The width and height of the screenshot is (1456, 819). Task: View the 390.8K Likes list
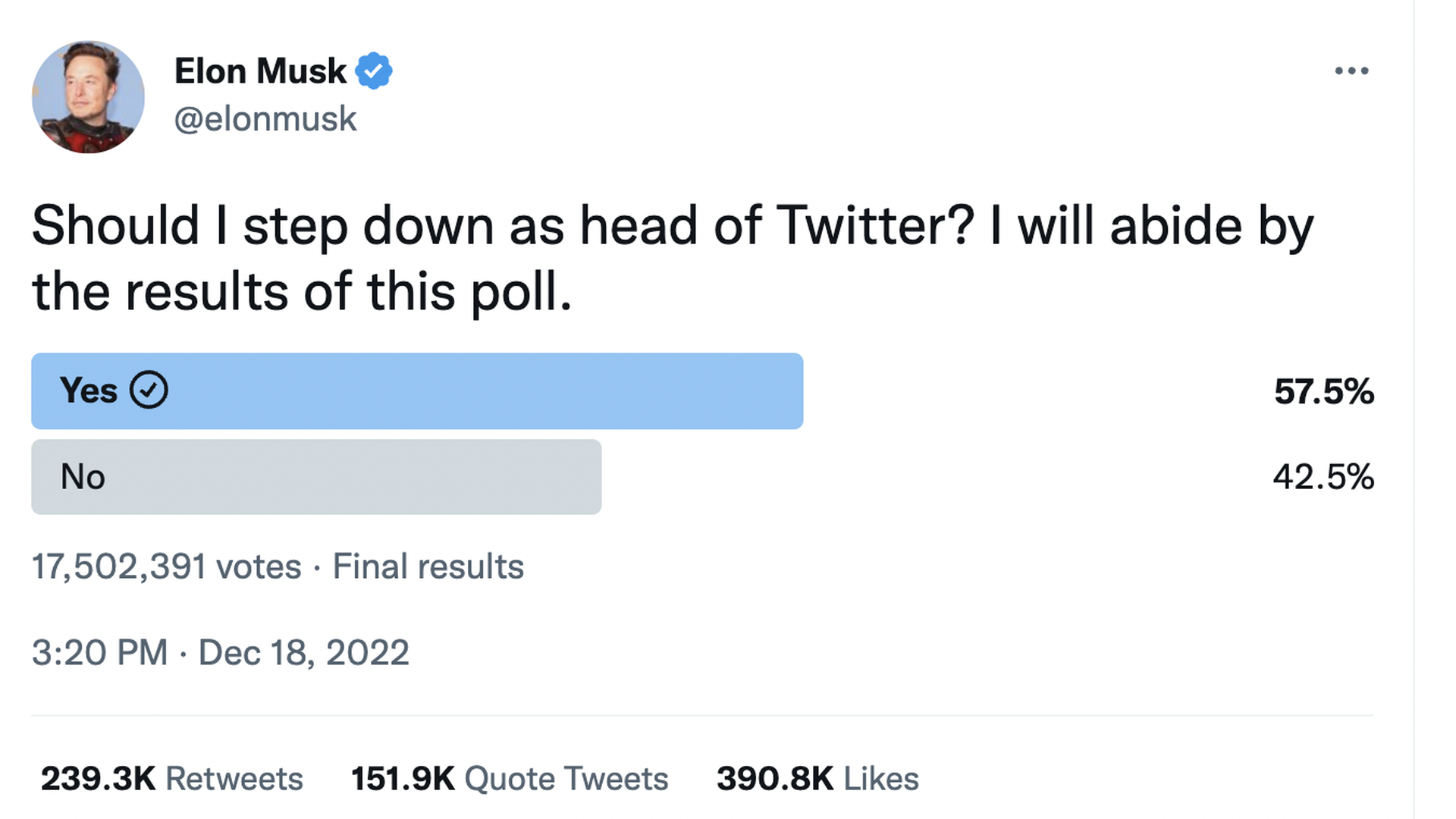[817, 779]
